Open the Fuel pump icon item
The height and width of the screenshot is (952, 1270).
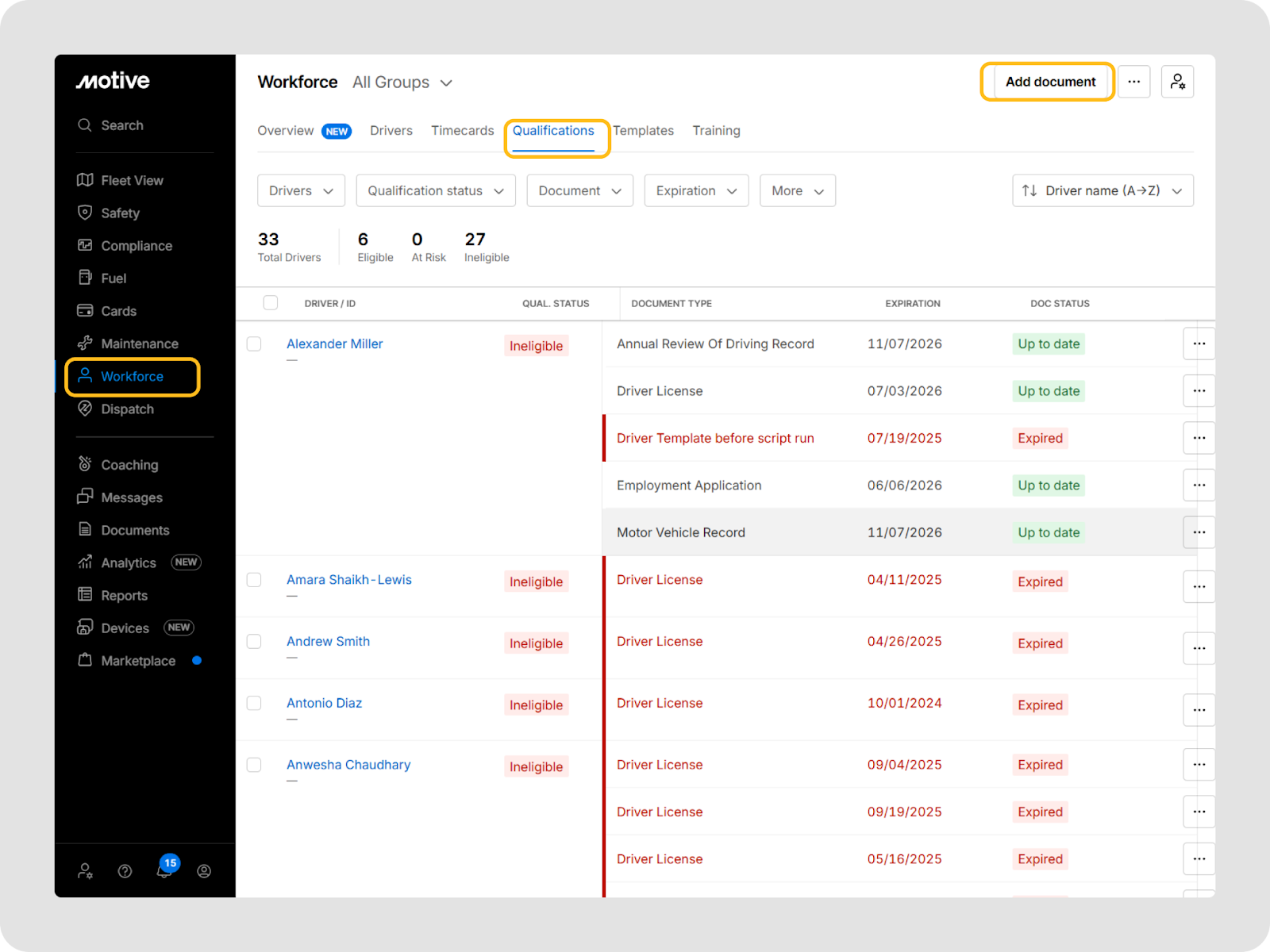point(85,278)
